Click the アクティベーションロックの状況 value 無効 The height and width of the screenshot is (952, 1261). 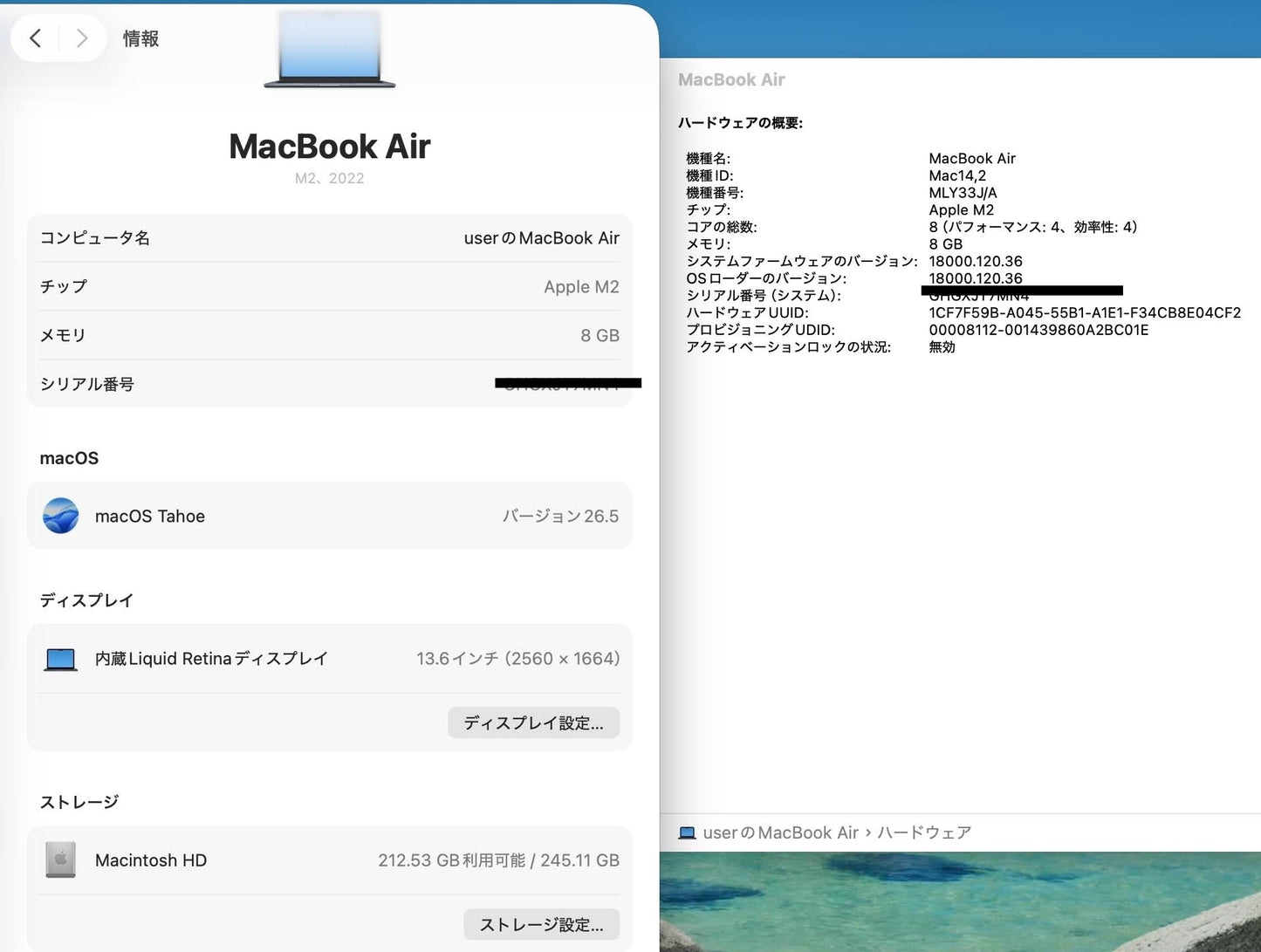tap(942, 347)
